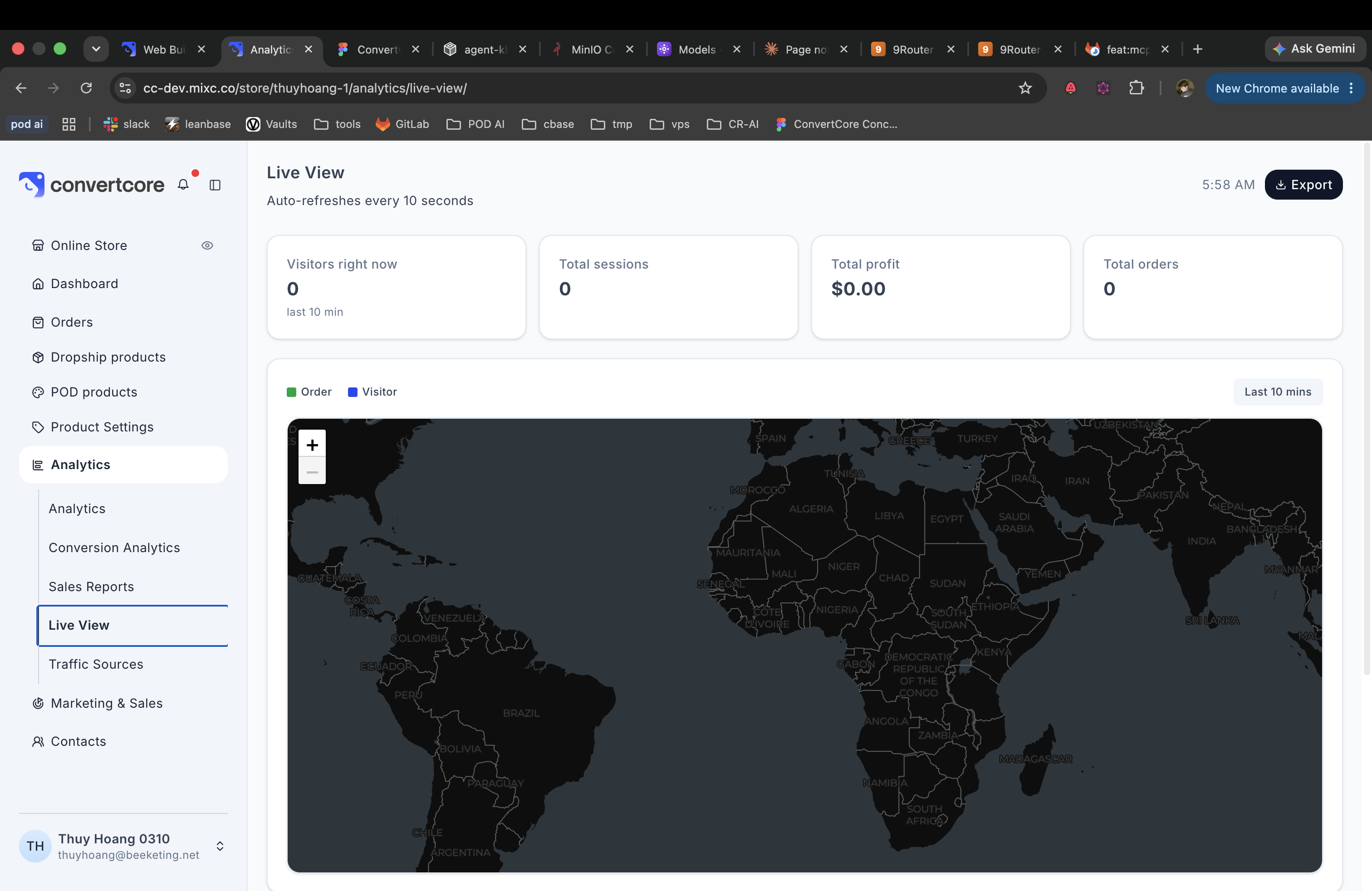Zoom out on the map

312,471
